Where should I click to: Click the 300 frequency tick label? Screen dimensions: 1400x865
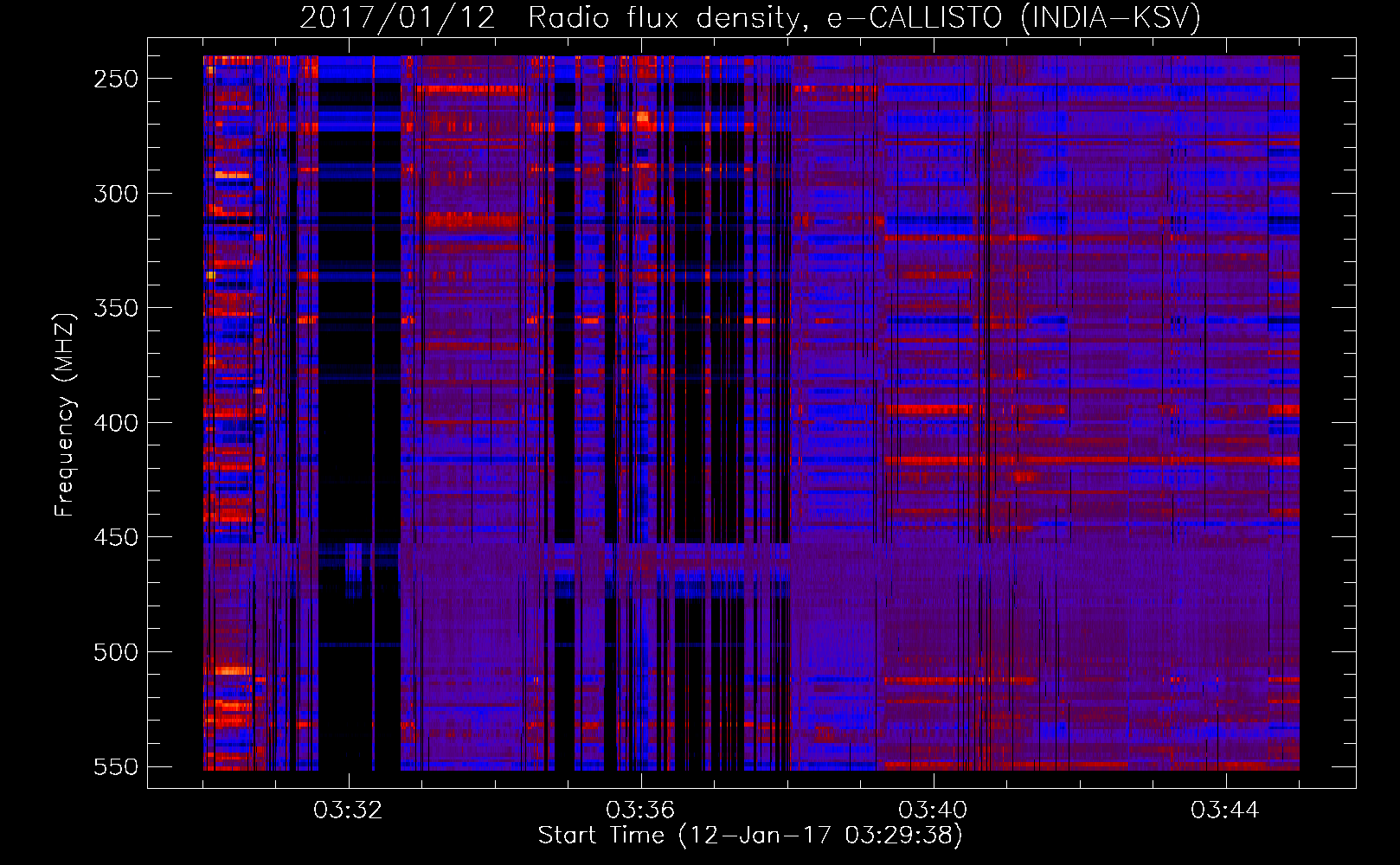click(x=116, y=194)
